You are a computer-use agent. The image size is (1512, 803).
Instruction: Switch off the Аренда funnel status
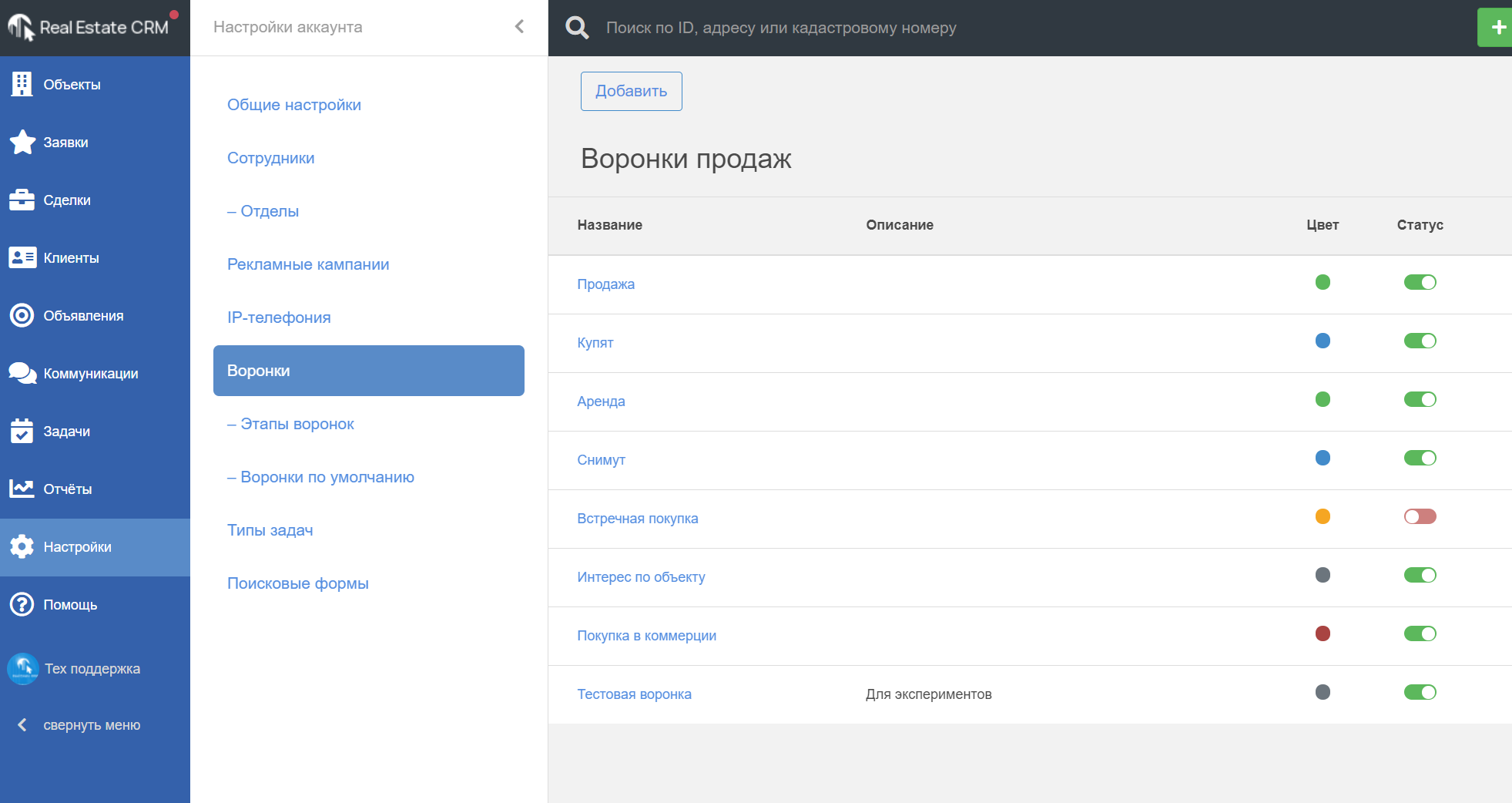[x=1420, y=399]
